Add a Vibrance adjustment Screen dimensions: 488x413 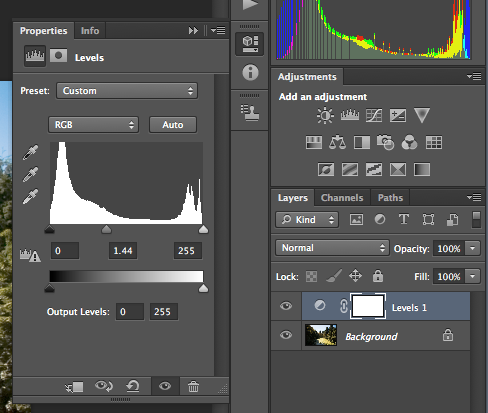coord(422,115)
